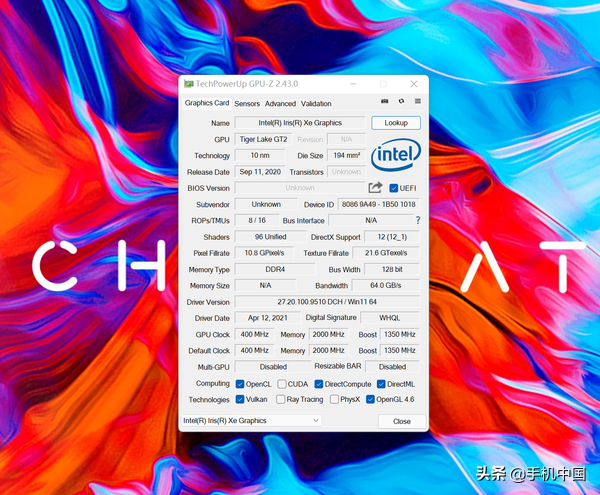600x495 pixels.
Task: Toggle the DirectML checkbox
Action: (381, 384)
